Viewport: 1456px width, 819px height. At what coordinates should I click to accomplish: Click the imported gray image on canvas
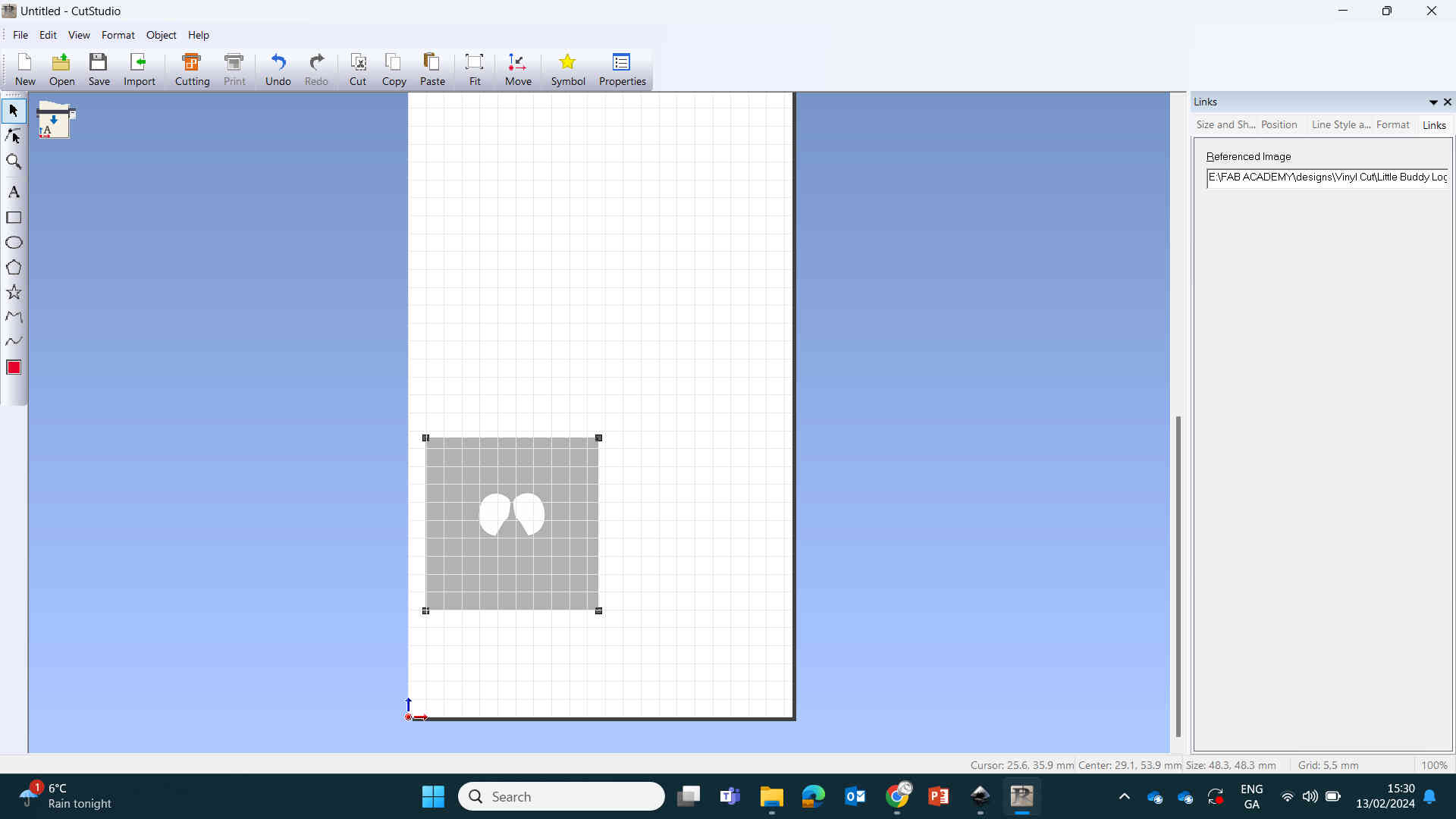coord(512,524)
